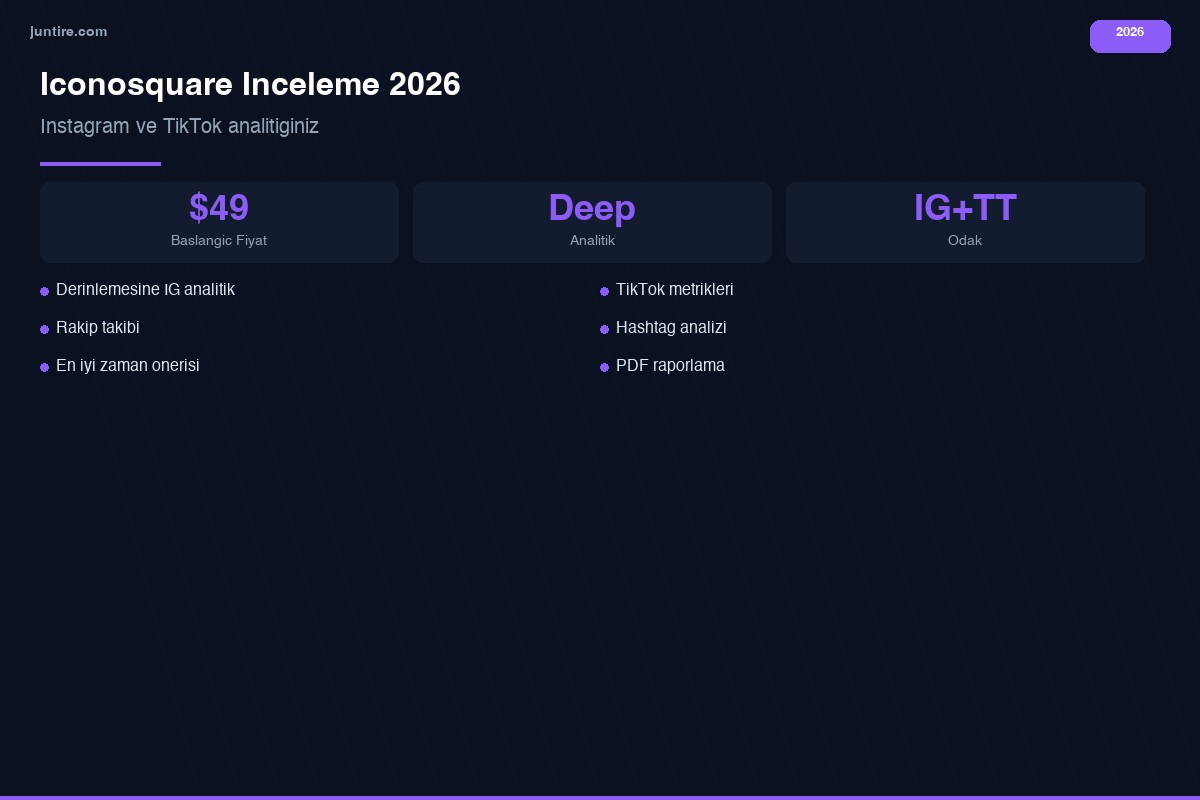Select Derinlemesine IG analitik bullet text
The height and width of the screenshot is (800, 1200).
pos(145,289)
